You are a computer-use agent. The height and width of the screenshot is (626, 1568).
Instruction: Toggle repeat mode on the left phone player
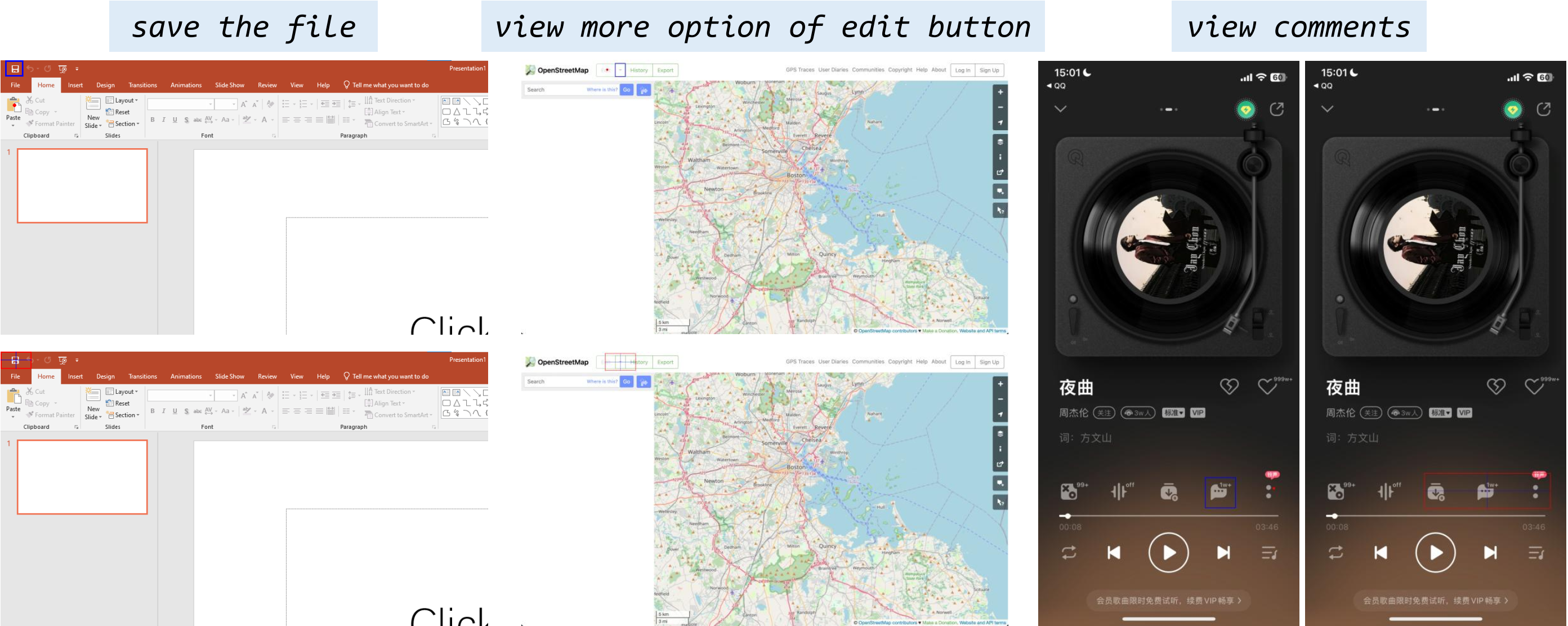pyautogui.click(x=1069, y=552)
